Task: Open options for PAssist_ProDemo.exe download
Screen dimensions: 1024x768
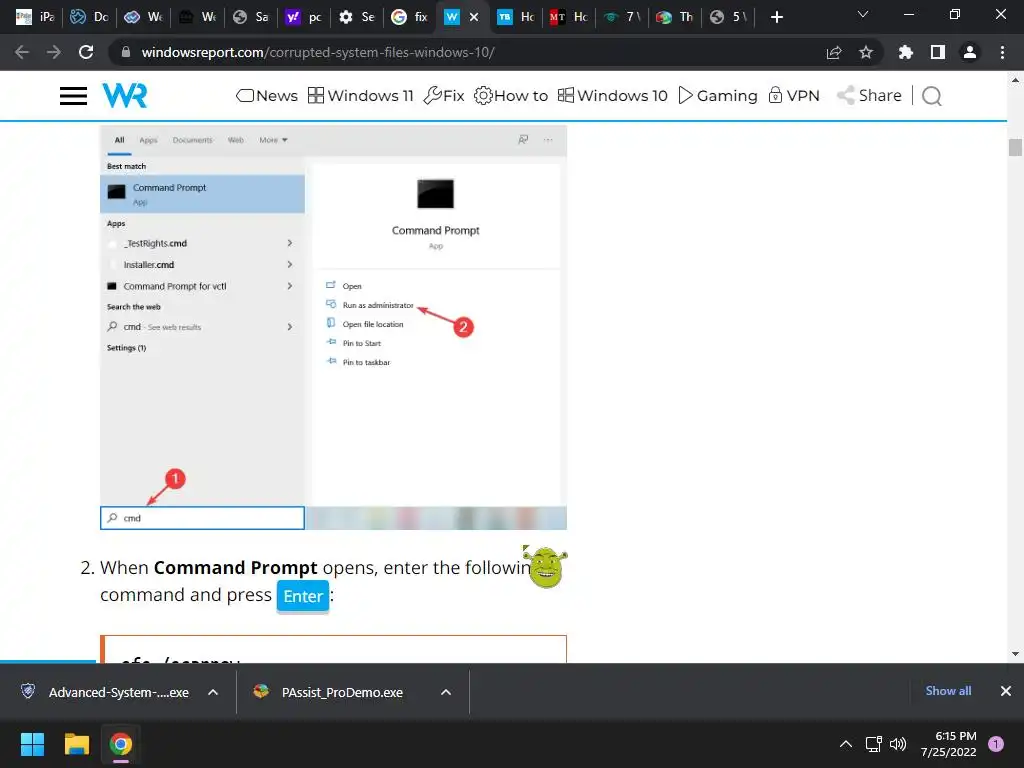Action: 446,692
